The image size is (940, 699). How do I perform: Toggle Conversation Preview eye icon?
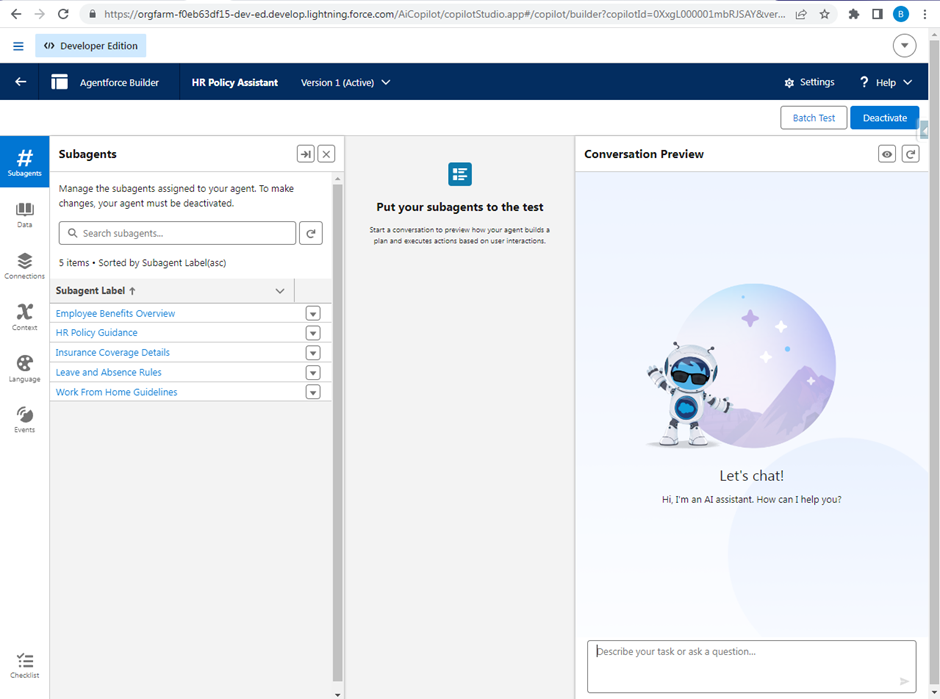[887, 154]
